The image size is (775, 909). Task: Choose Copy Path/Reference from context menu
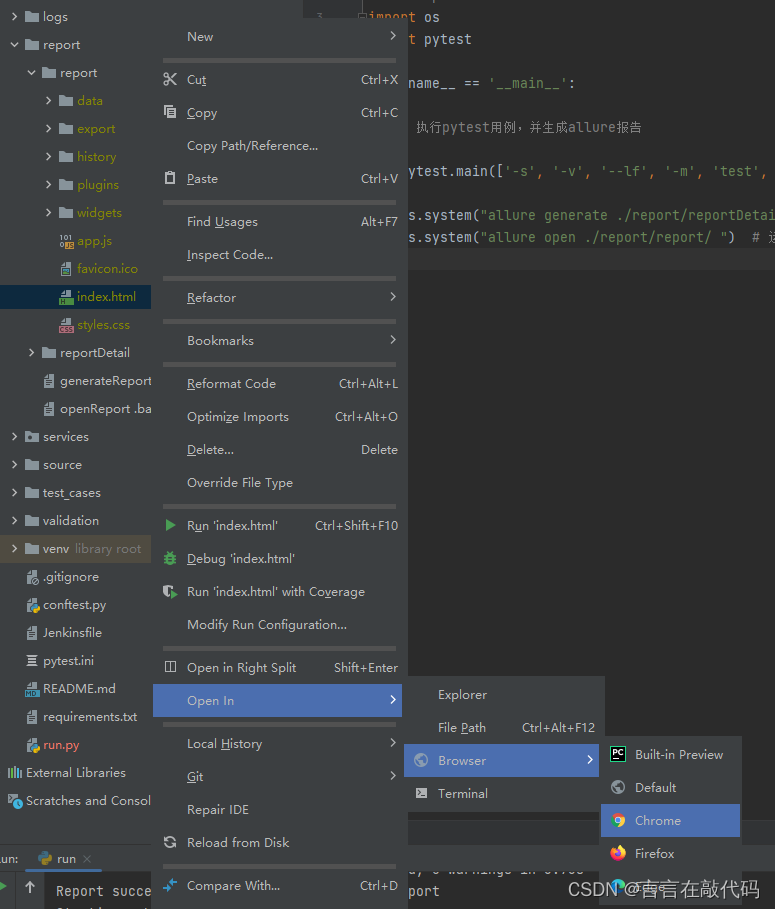click(278, 146)
